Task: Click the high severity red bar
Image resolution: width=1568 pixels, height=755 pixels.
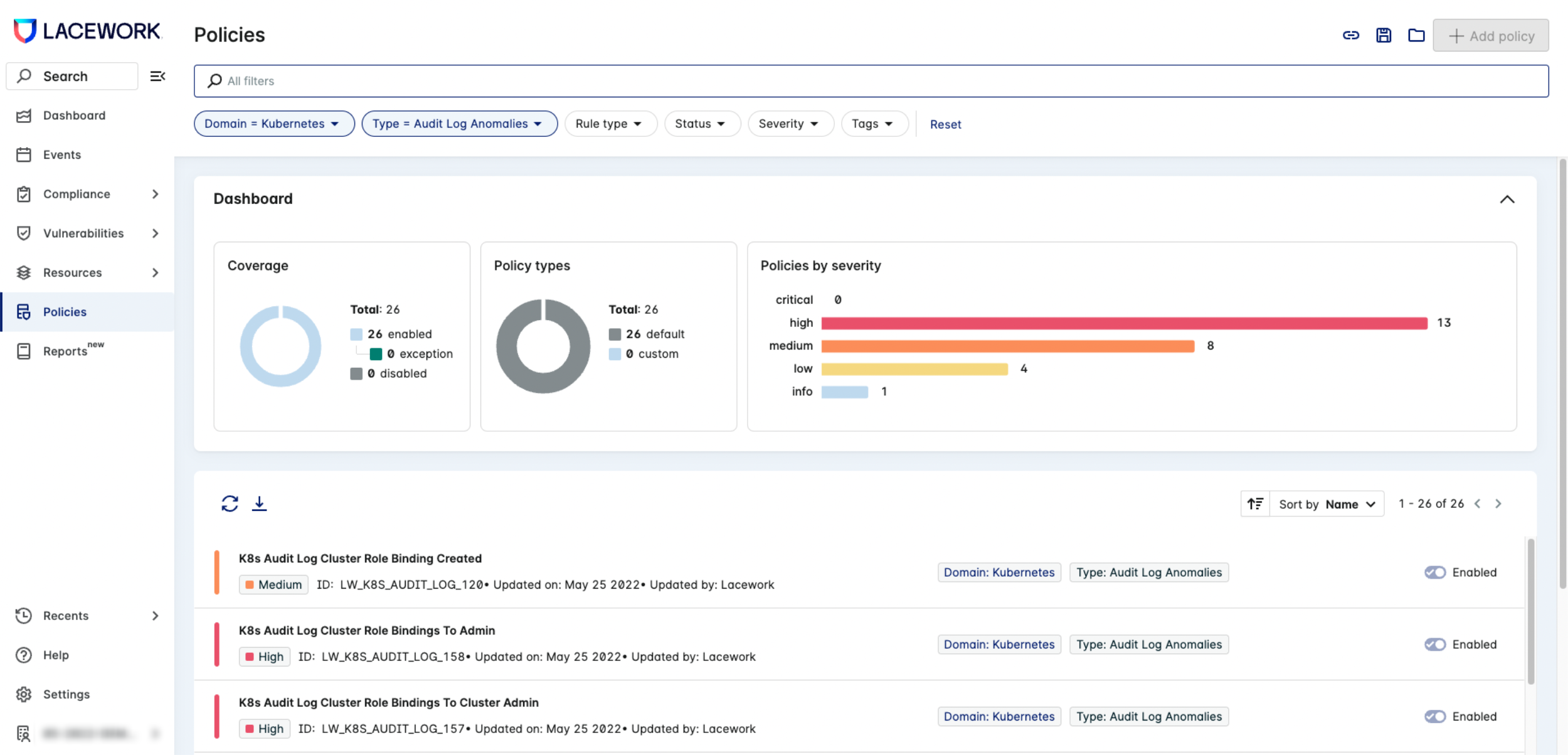Action: [x=1123, y=323]
